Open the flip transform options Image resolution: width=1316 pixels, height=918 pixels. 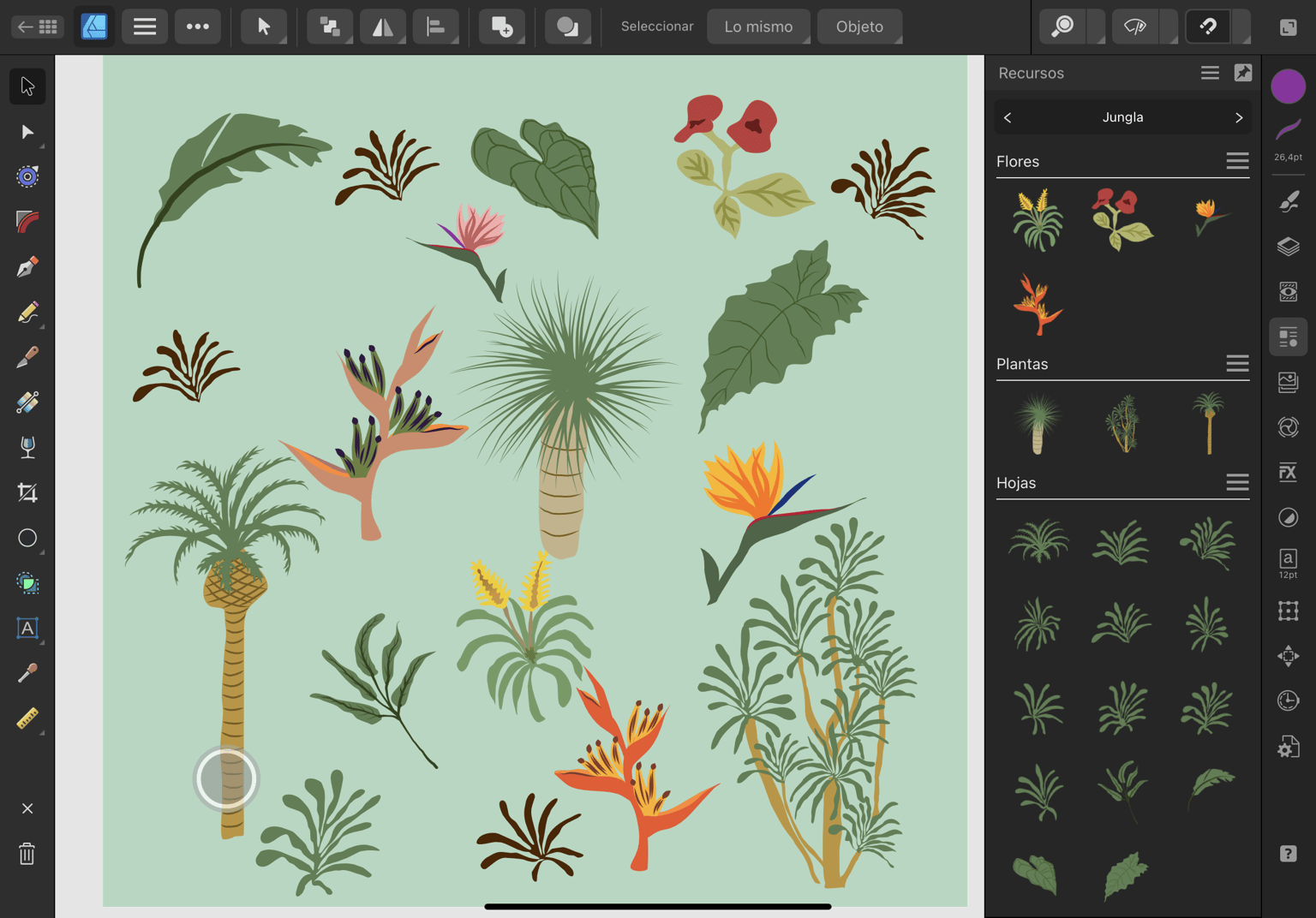click(383, 27)
